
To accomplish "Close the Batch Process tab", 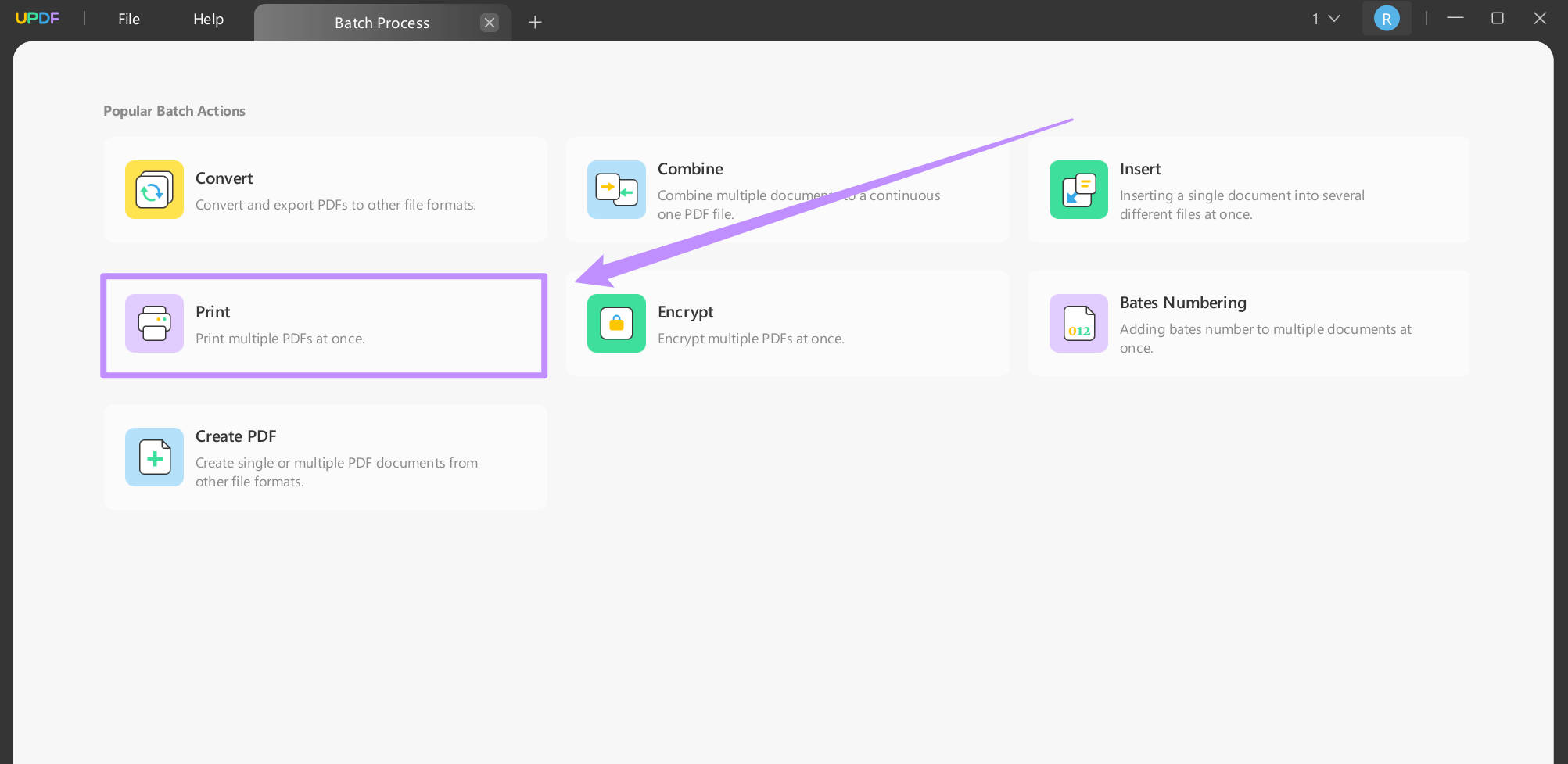I will click(490, 22).
